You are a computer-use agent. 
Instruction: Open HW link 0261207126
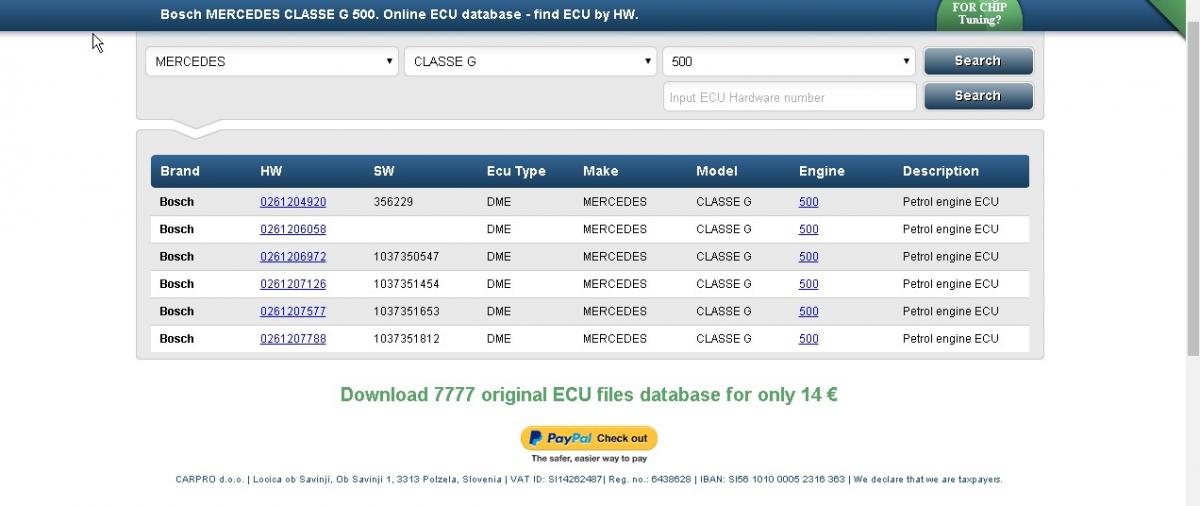point(293,284)
